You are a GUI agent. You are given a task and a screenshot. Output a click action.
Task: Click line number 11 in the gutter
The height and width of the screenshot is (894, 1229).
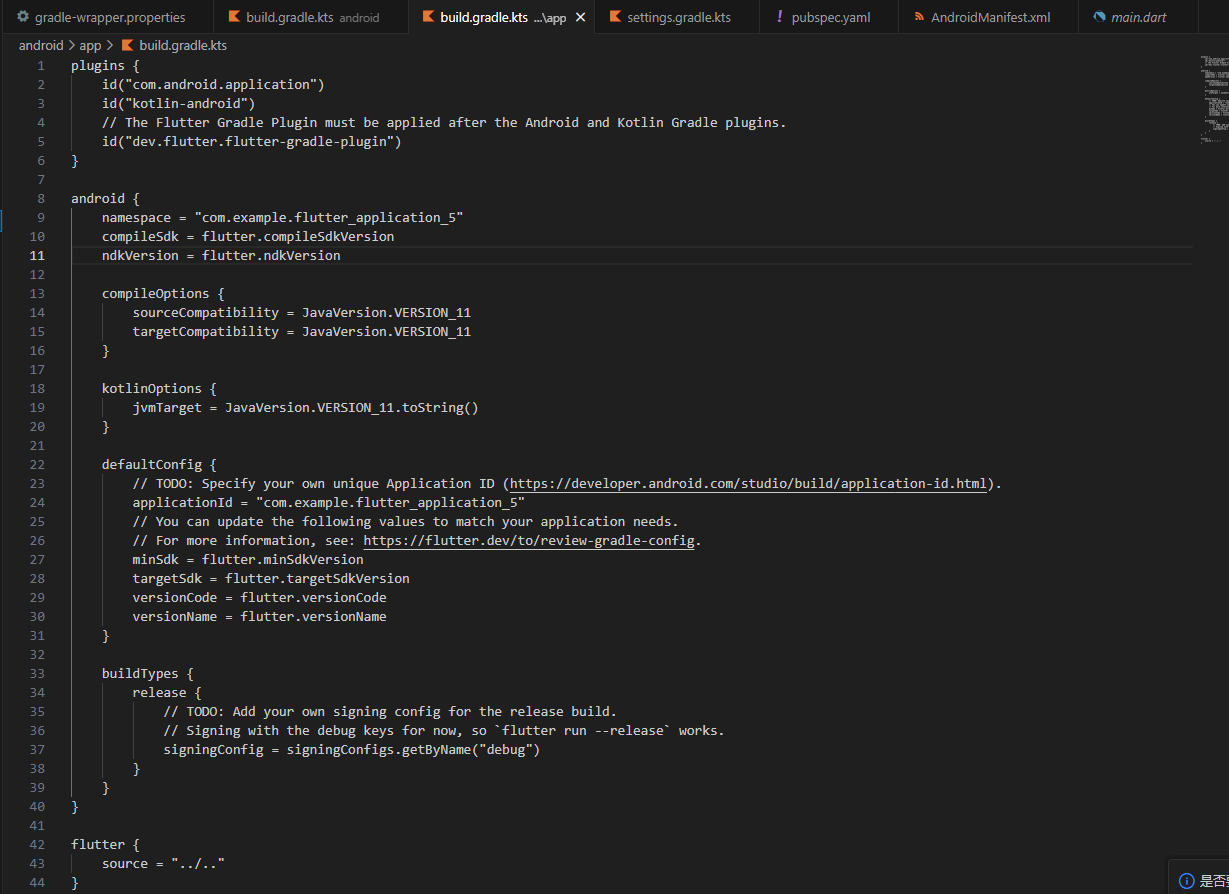(x=37, y=256)
